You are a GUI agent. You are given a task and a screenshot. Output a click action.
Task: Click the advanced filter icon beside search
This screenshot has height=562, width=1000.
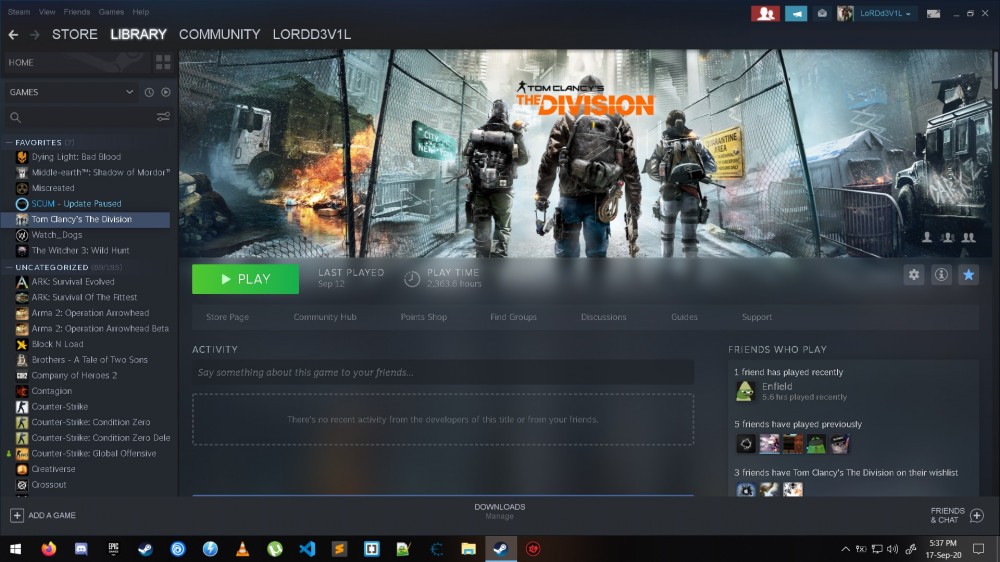[163, 117]
